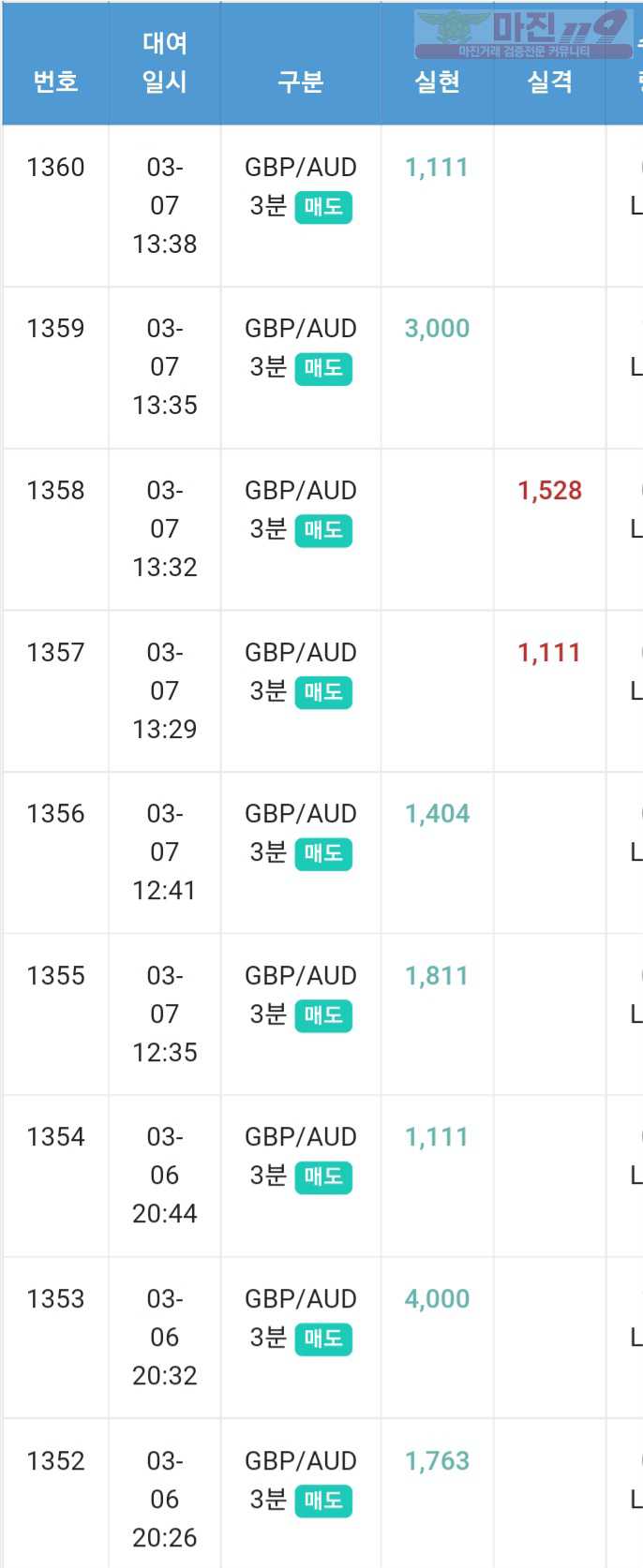Click the 실격 column header

[x=550, y=82]
